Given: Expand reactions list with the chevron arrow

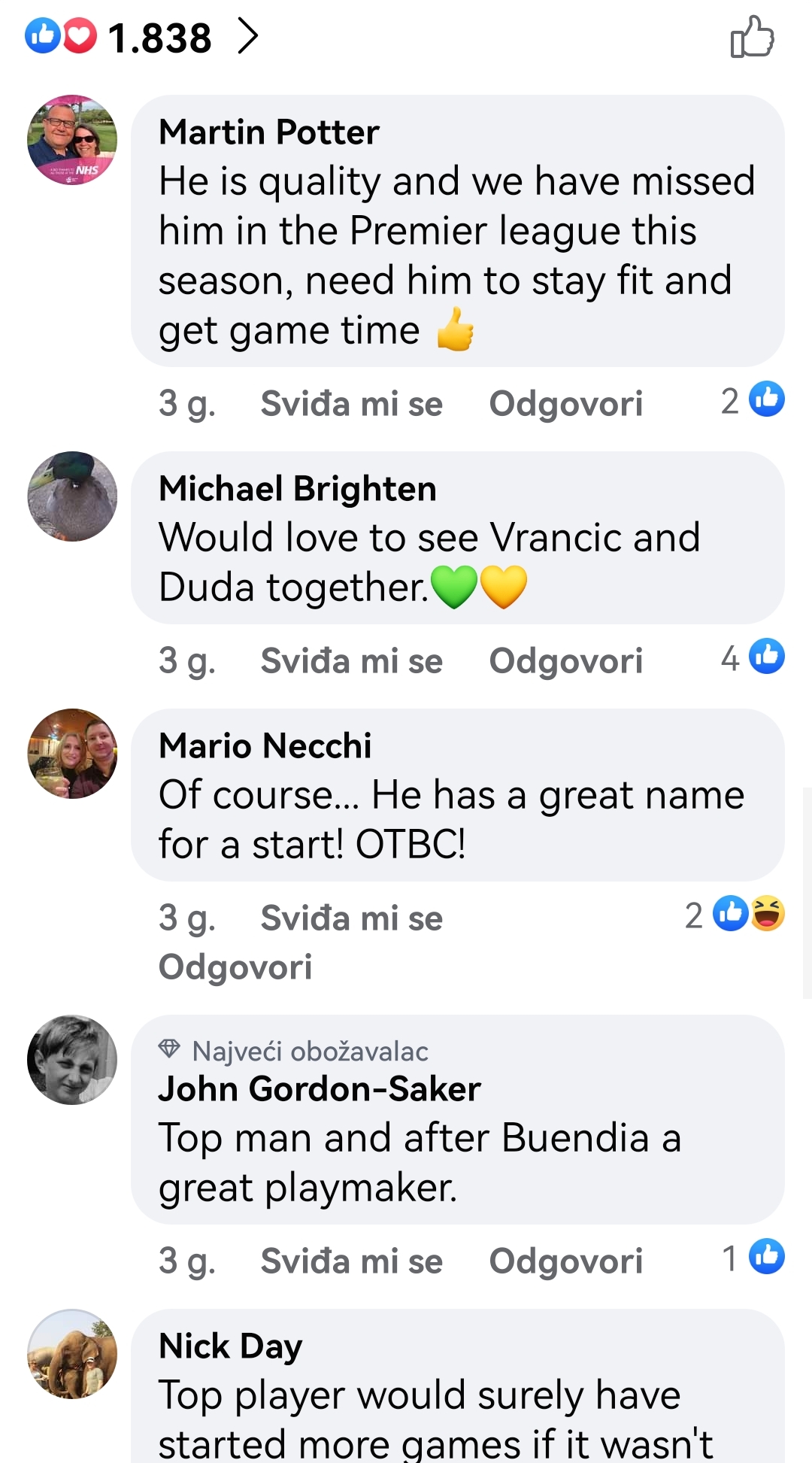Looking at the screenshot, I should tap(247, 36).
